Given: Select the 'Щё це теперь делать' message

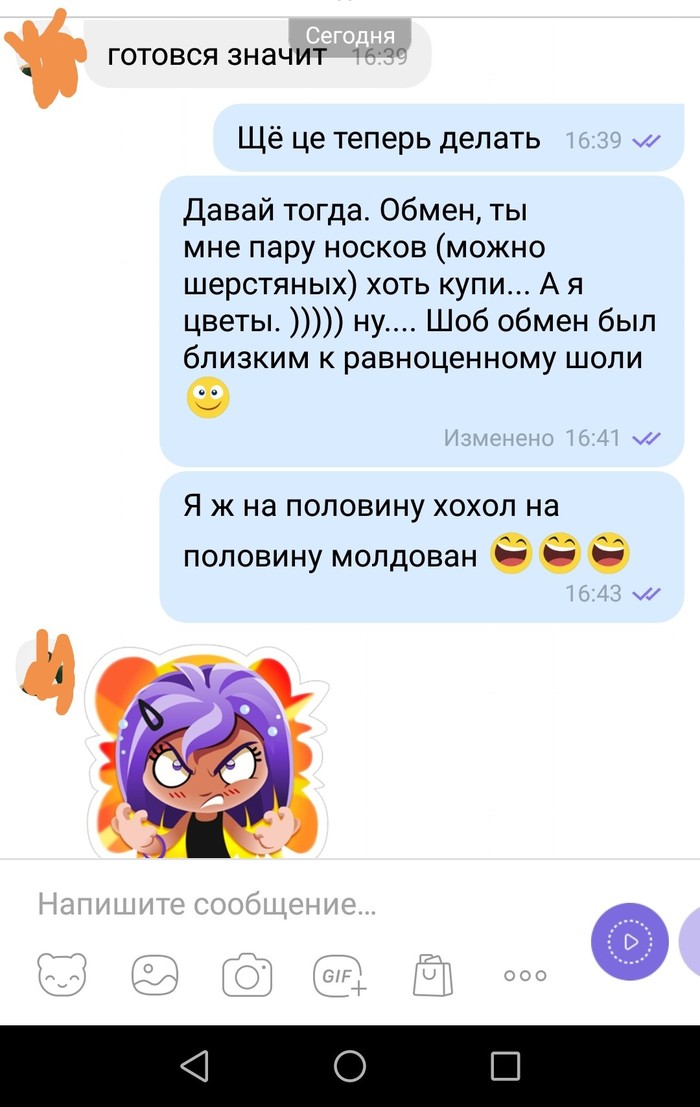Looking at the screenshot, I should [x=449, y=138].
